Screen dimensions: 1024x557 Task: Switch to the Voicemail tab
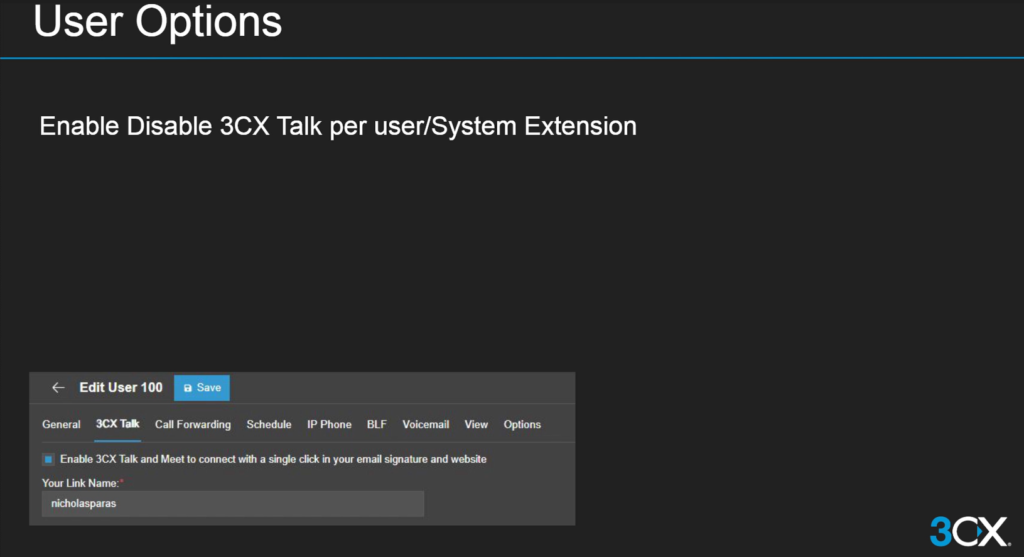[x=426, y=425]
